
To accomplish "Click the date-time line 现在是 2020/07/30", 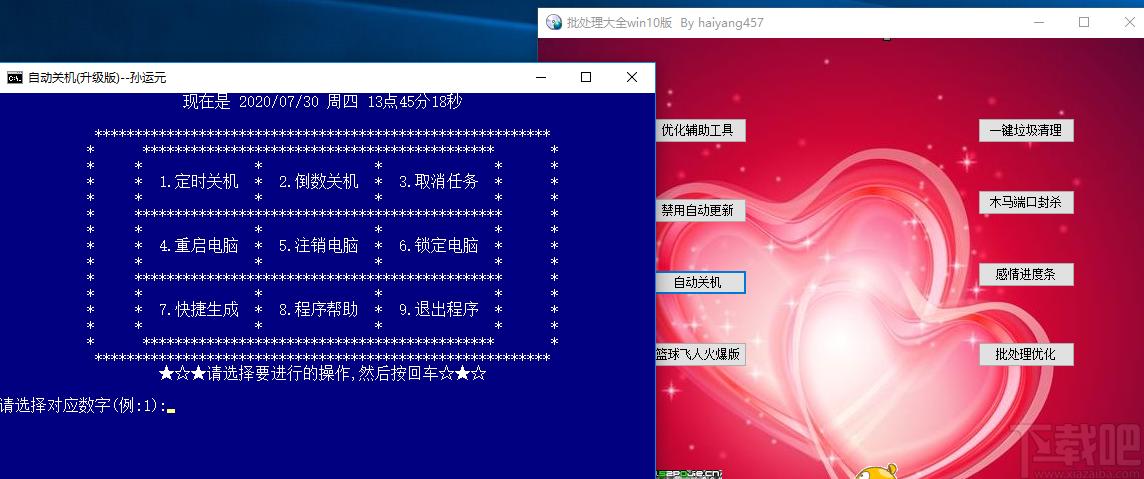I will click(322, 102).
